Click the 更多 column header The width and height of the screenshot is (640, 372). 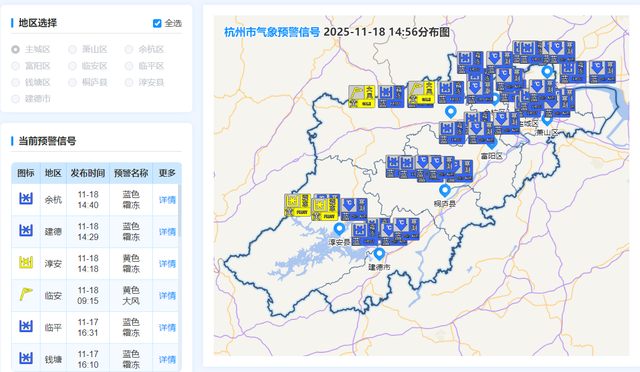(x=167, y=173)
